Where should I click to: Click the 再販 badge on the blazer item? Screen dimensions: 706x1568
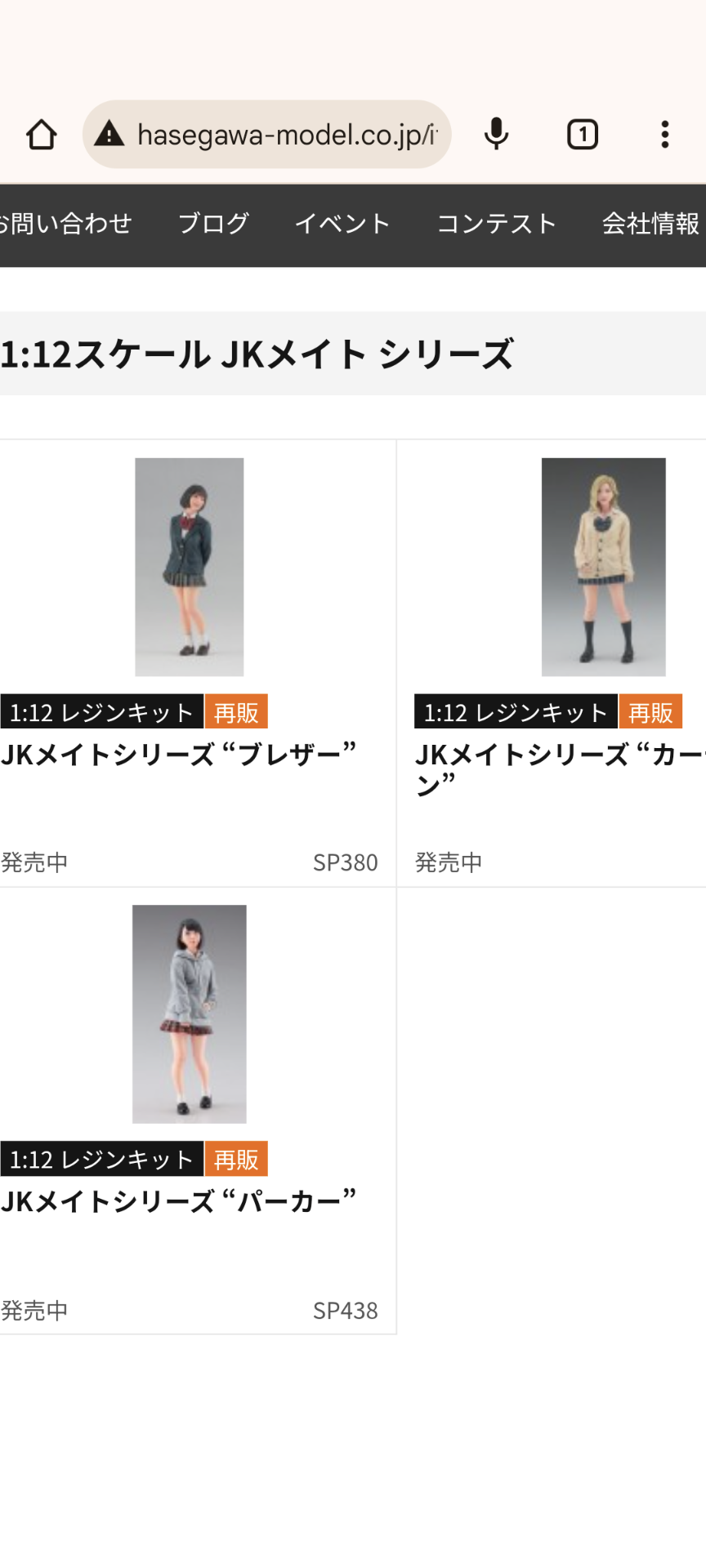(x=236, y=712)
